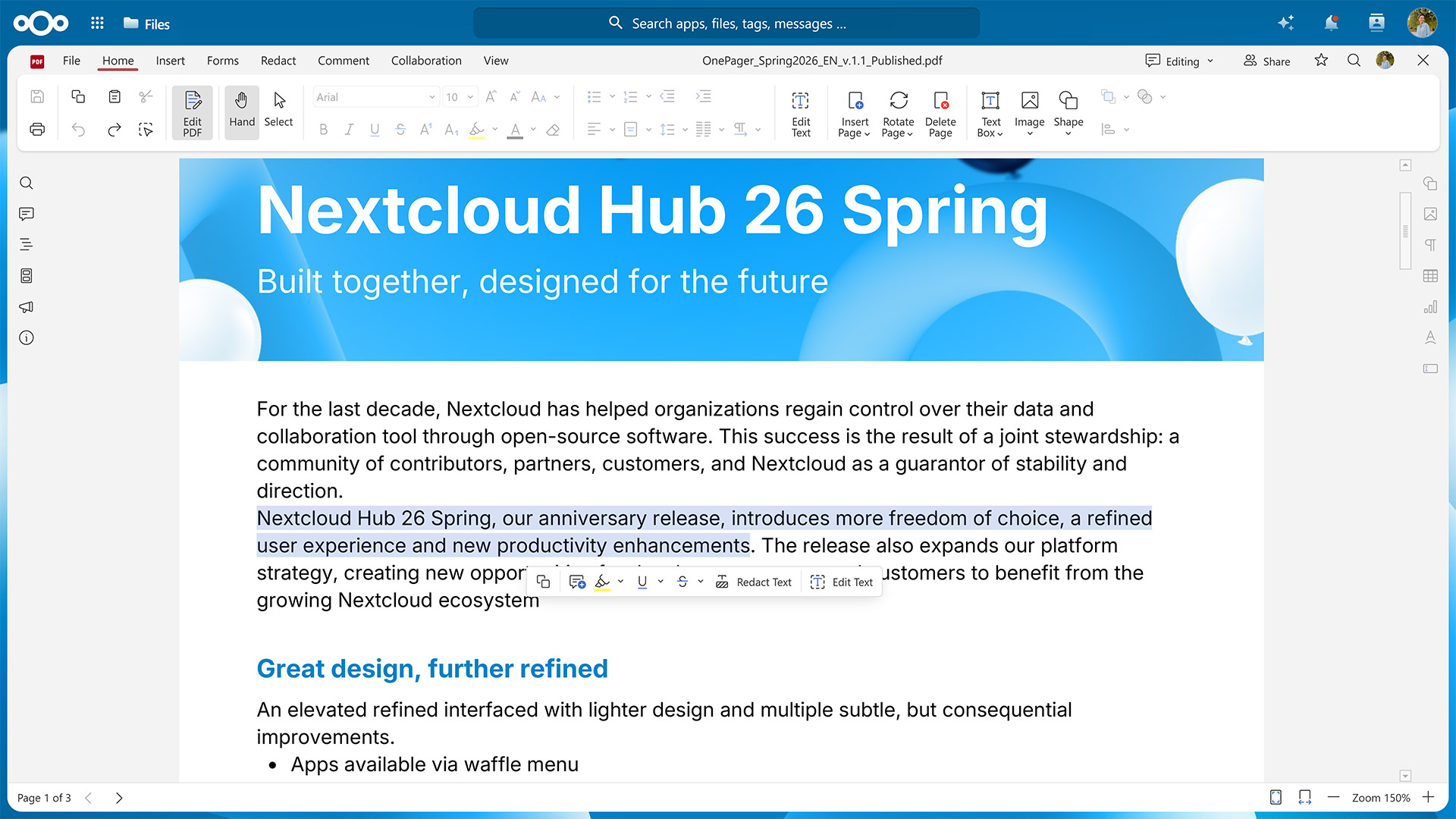
Task: Click Edit Text in the floating toolbar
Action: click(842, 582)
